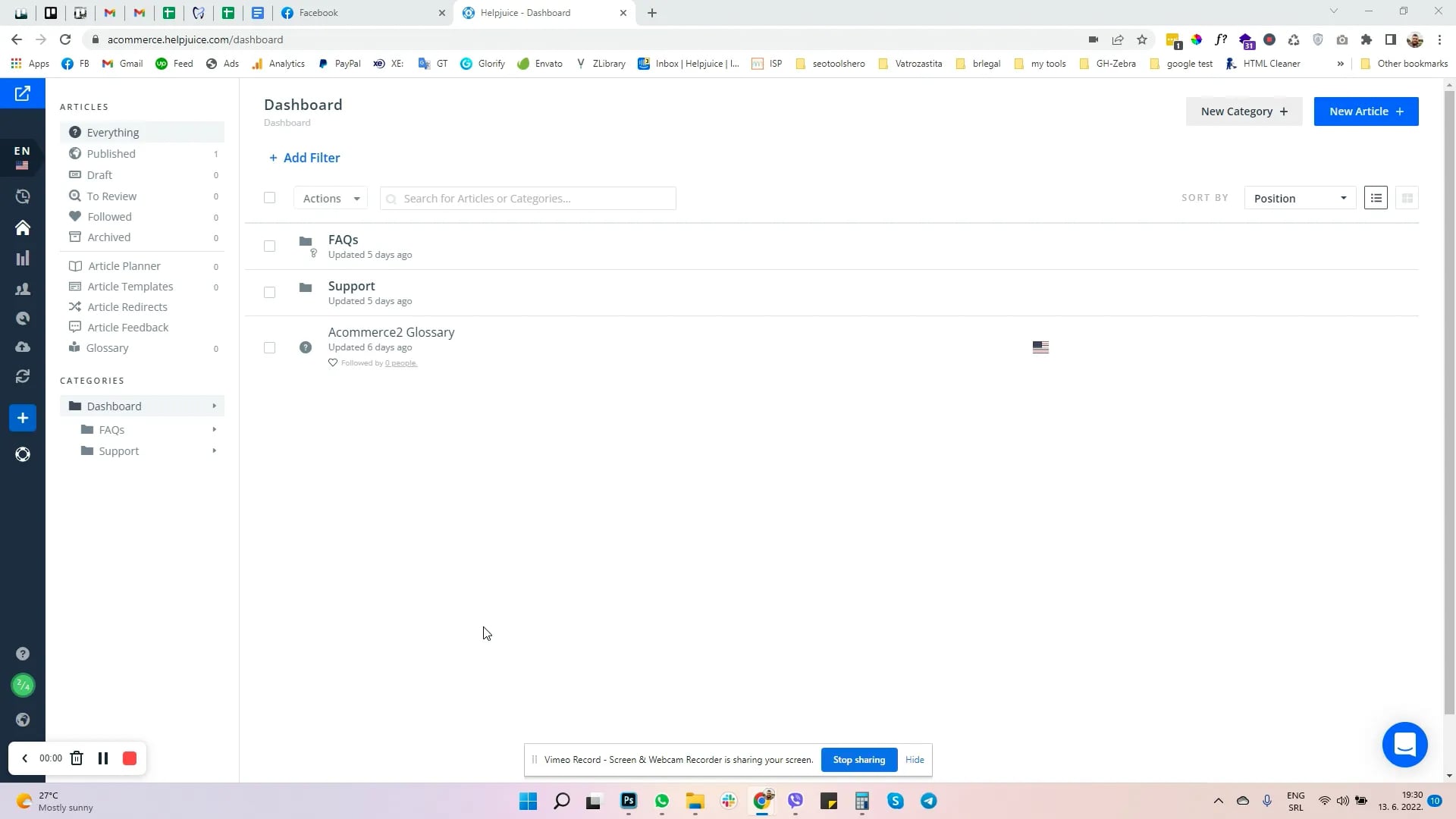Focus the article search field
Image resolution: width=1456 pixels, height=819 pixels.
coord(528,198)
